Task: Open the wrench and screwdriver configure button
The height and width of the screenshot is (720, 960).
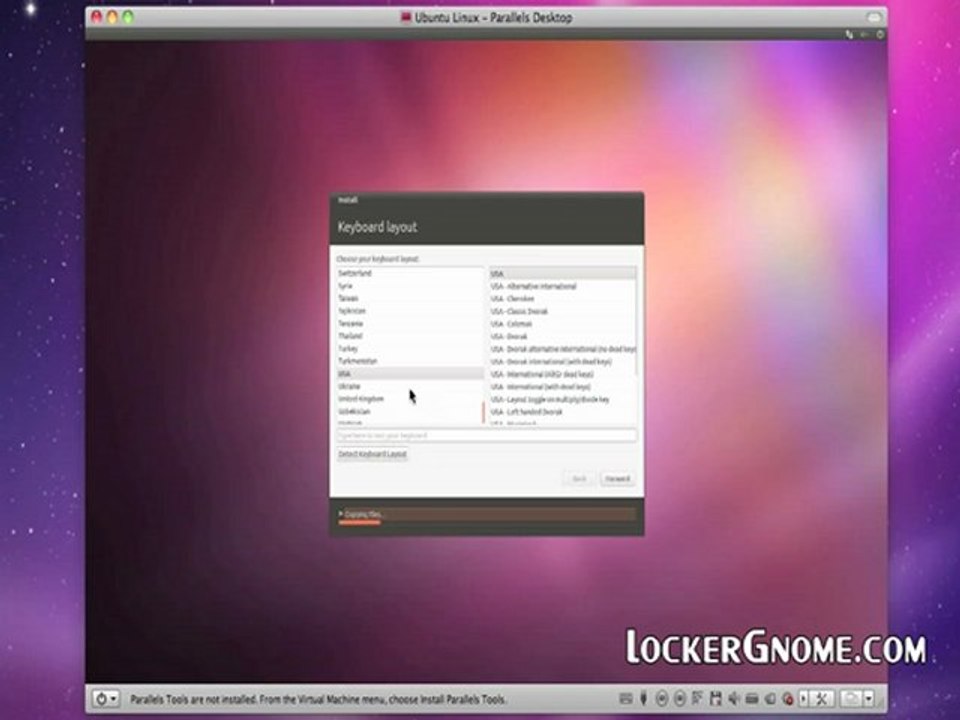Action: coord(822,698)
